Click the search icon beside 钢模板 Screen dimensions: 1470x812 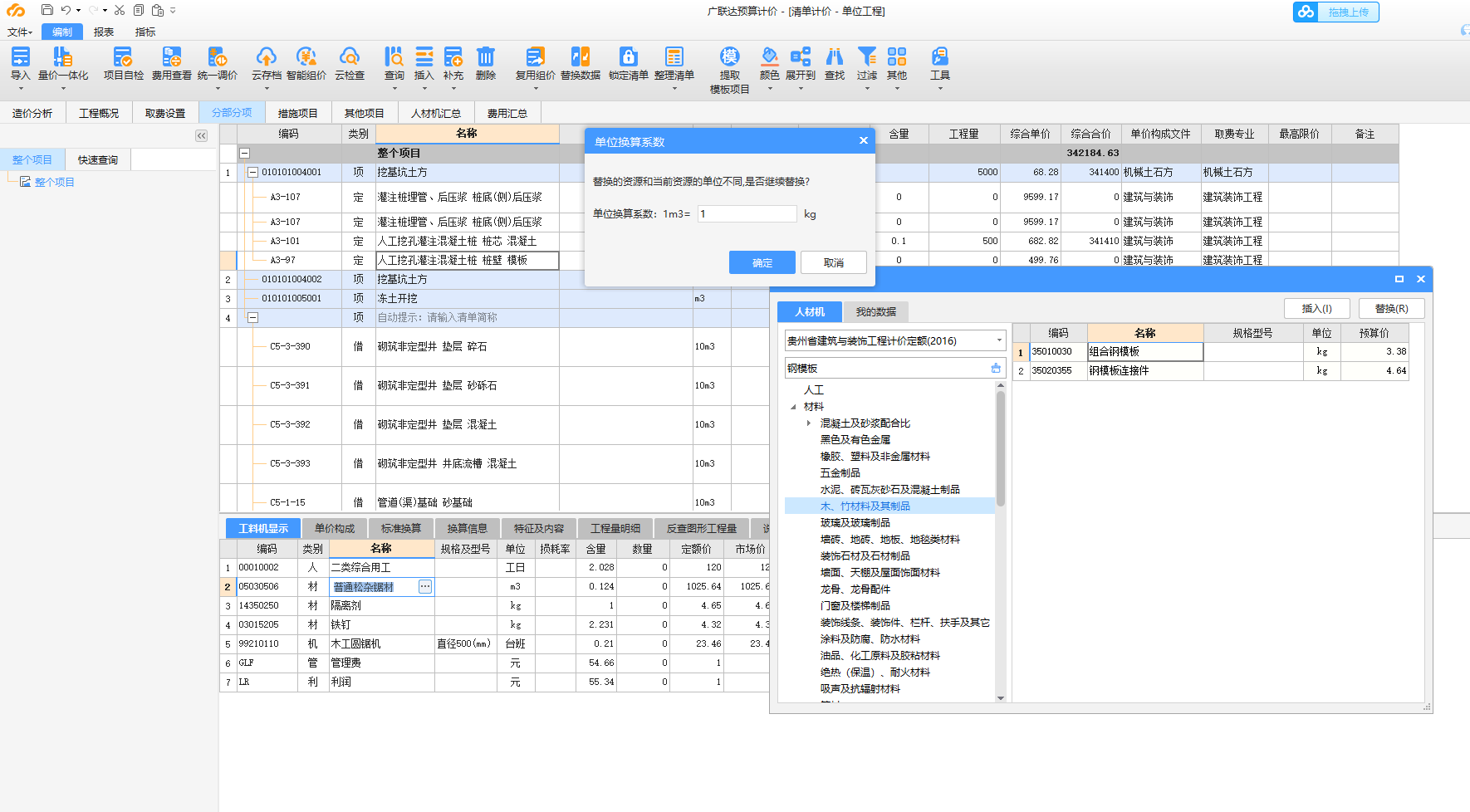(996, 368)
